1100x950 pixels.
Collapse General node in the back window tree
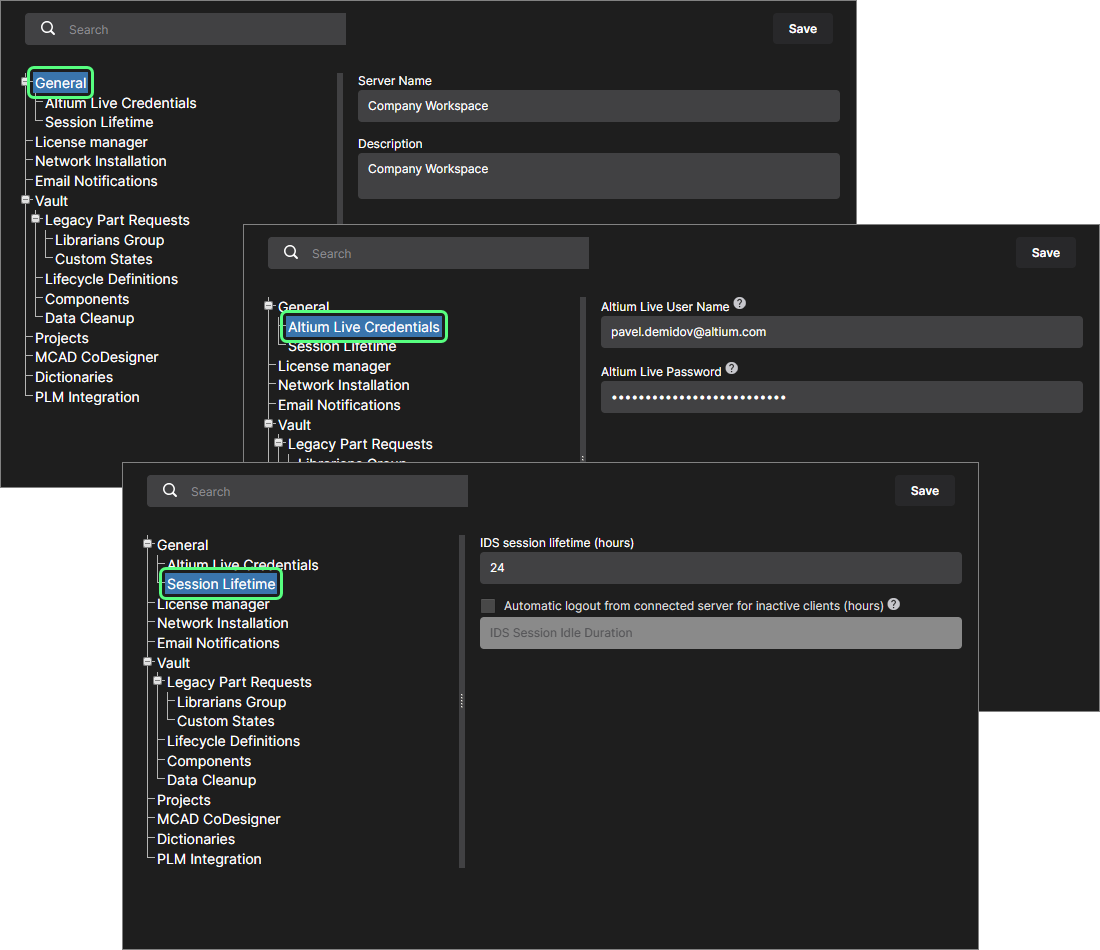click(x=25, y=81)
